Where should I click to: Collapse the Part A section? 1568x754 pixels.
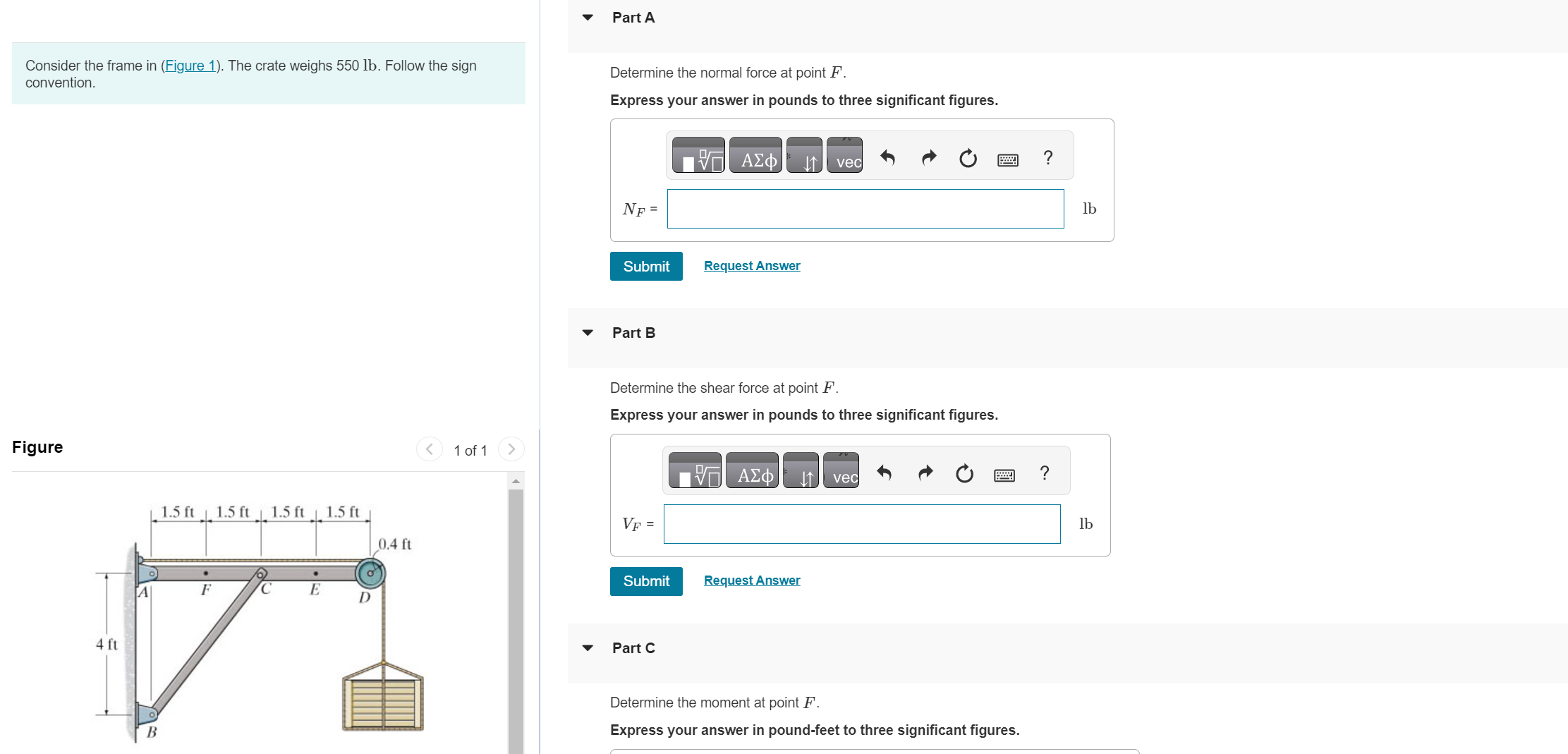pyautogui.click(x=588, y=18)
